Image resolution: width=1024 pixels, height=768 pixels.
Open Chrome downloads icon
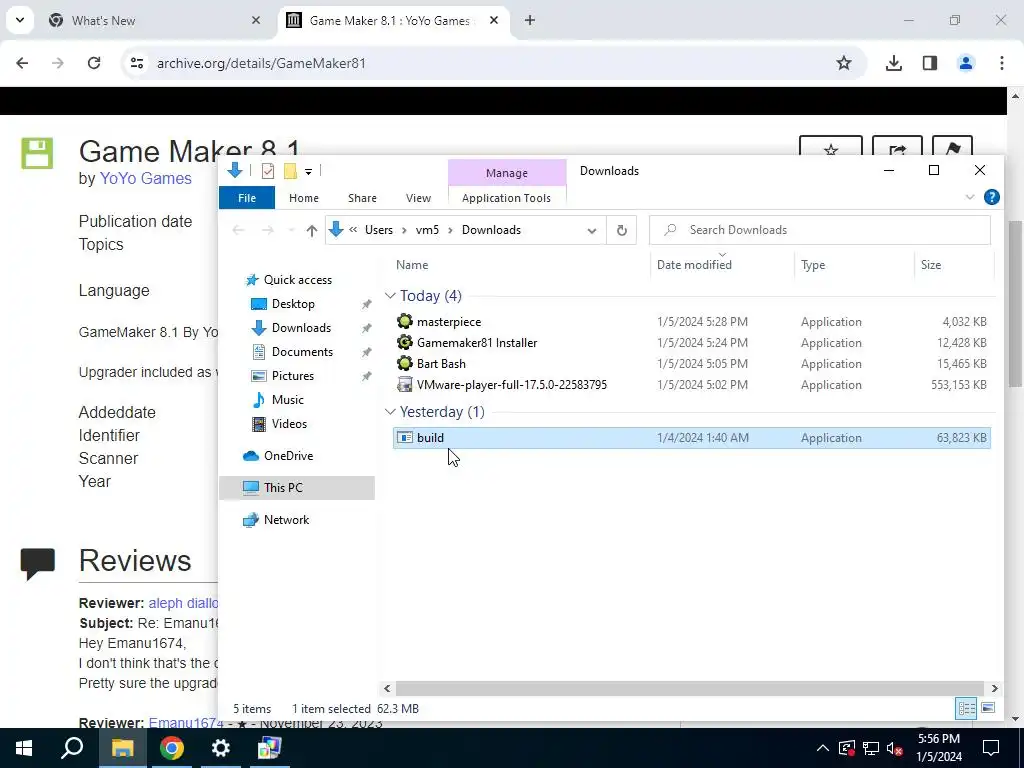[893, 63]
